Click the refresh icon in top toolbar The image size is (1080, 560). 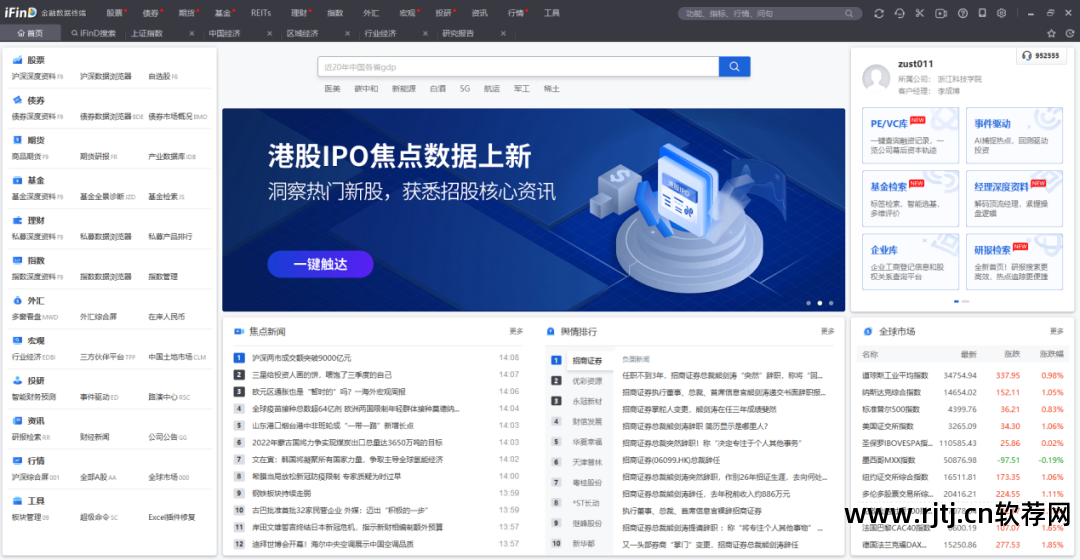pyautogui.click(x=878, y=13)
